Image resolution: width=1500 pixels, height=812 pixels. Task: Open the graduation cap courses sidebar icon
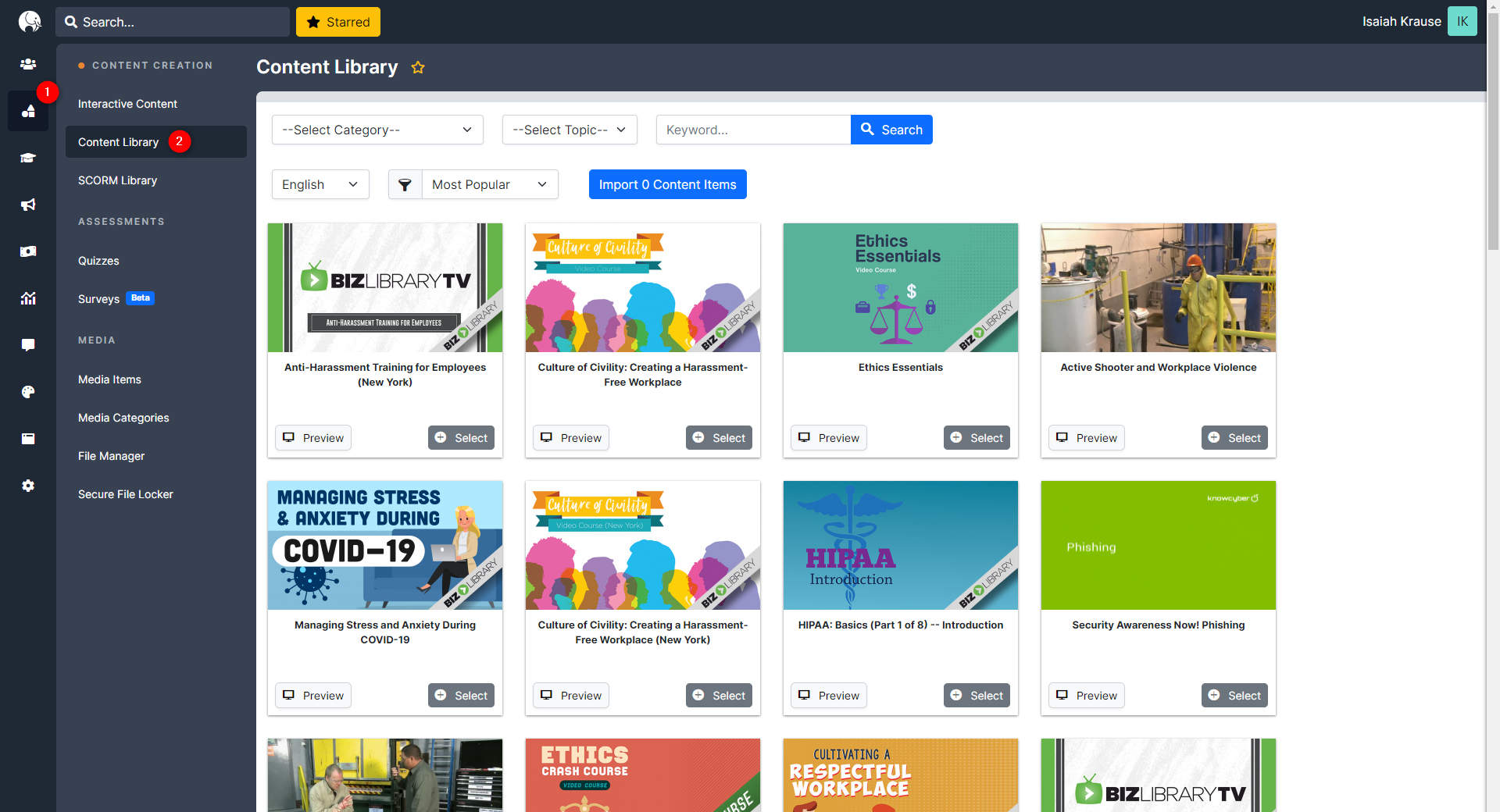[x=28, y=158]
